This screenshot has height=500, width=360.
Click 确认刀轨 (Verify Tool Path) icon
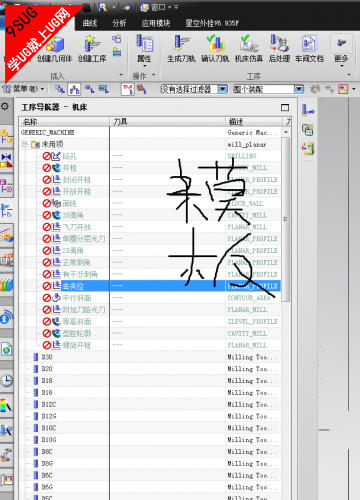pos(215,49)
